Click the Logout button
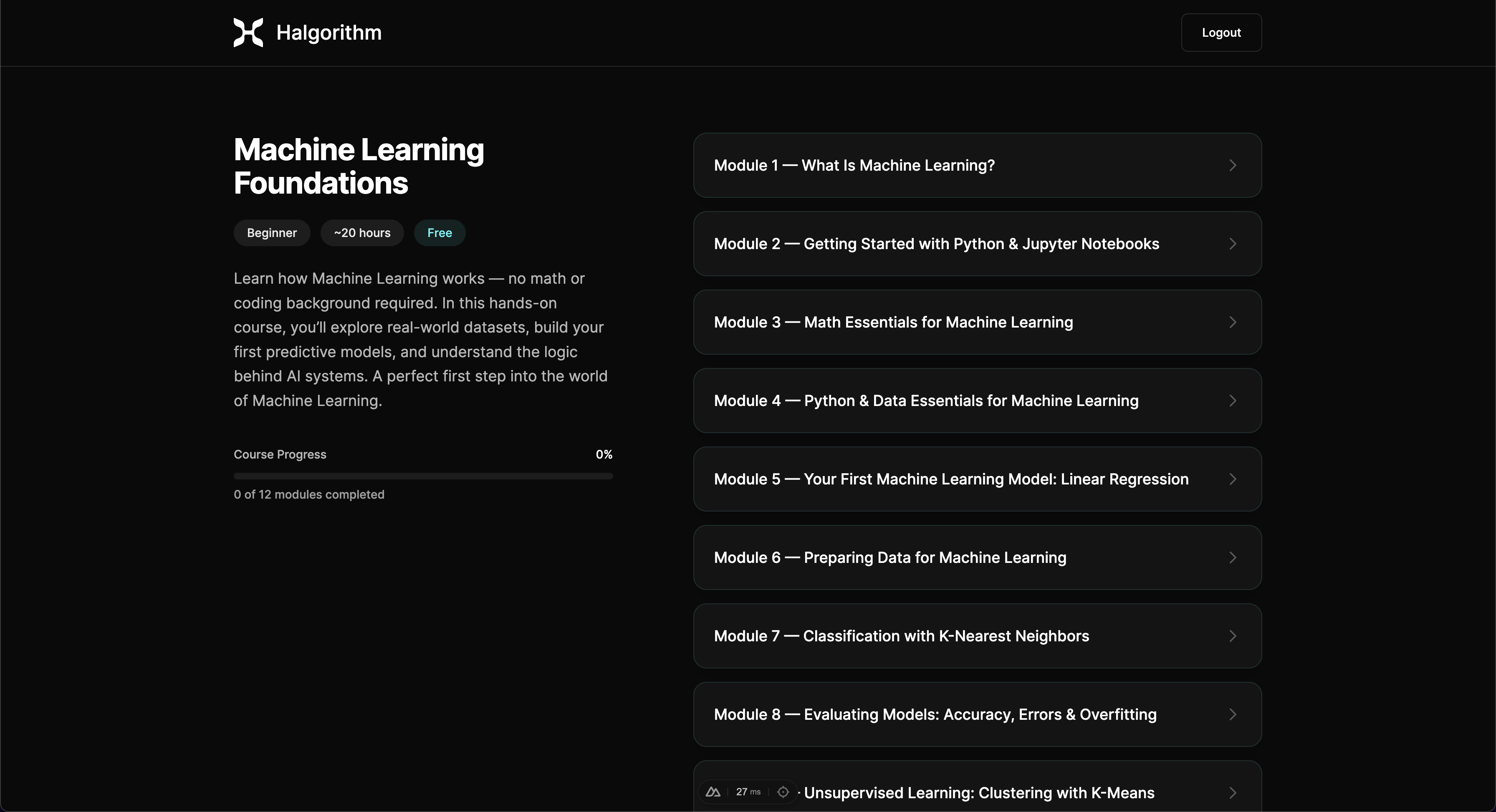Viewport: 1496px width, 812px height. point(1221,33)
